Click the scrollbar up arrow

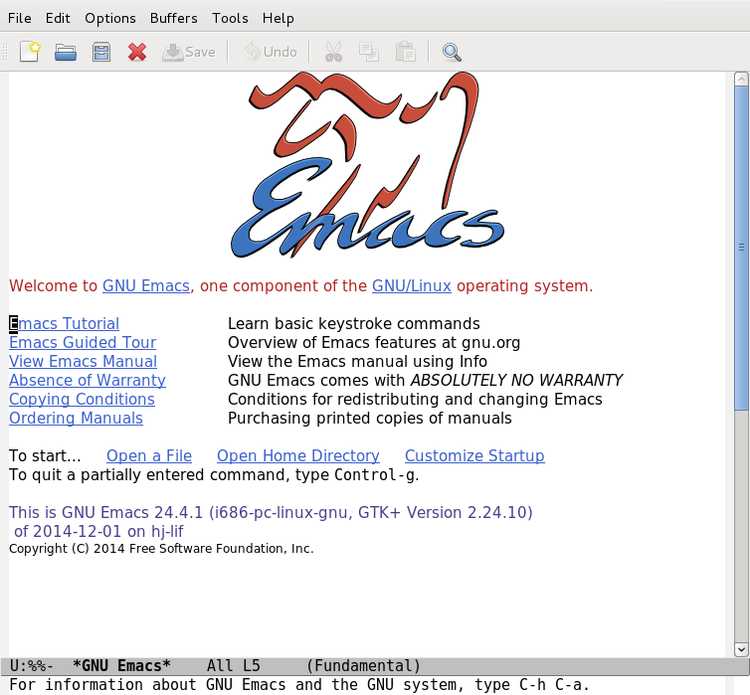741,78
